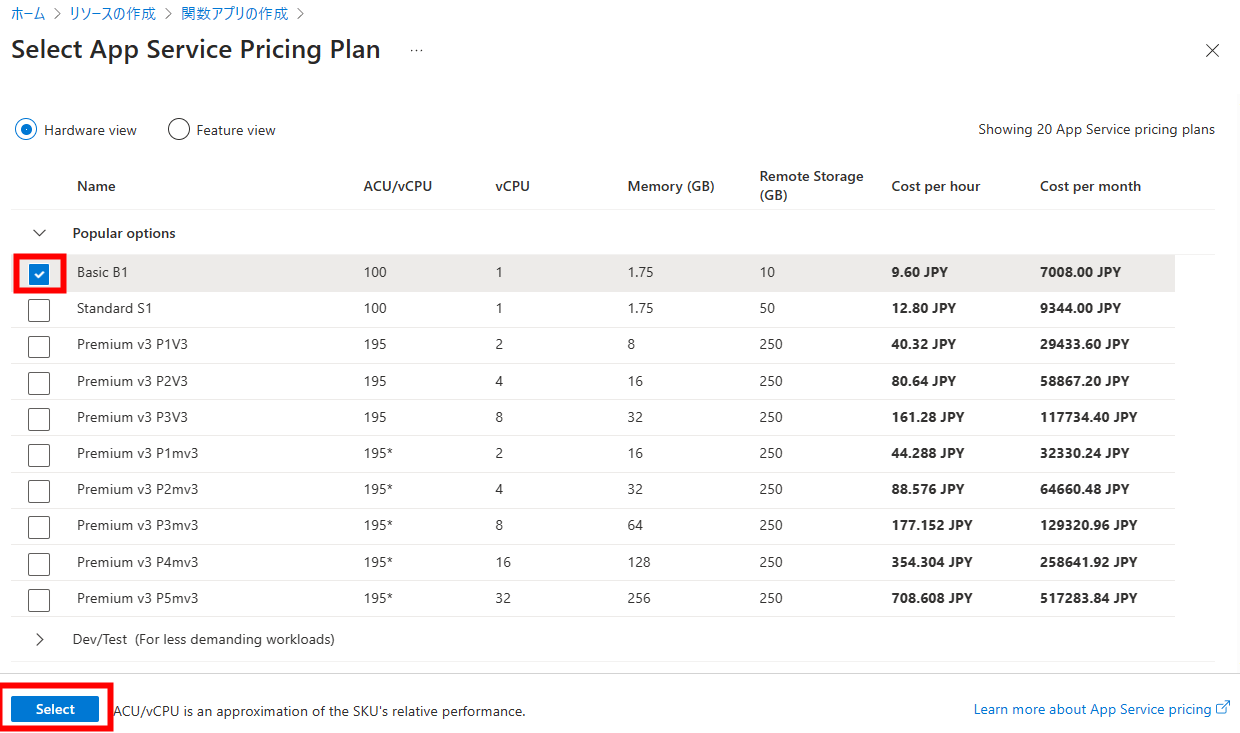The width and height of the screenshot is (1240, 733).
Task: Click the Premium v3 P1mv3 plan name
Action: pos(137,453)
